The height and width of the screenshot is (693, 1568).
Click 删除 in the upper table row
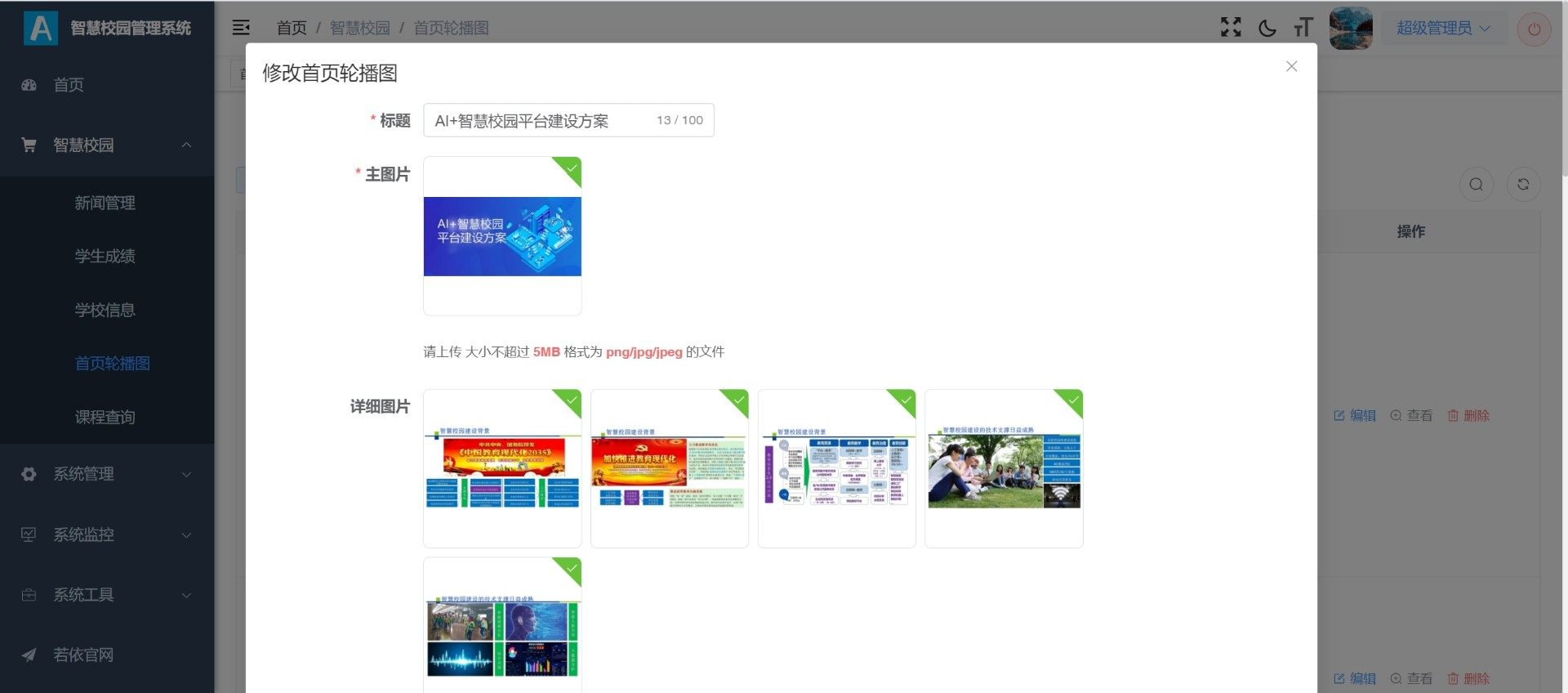1468,415
